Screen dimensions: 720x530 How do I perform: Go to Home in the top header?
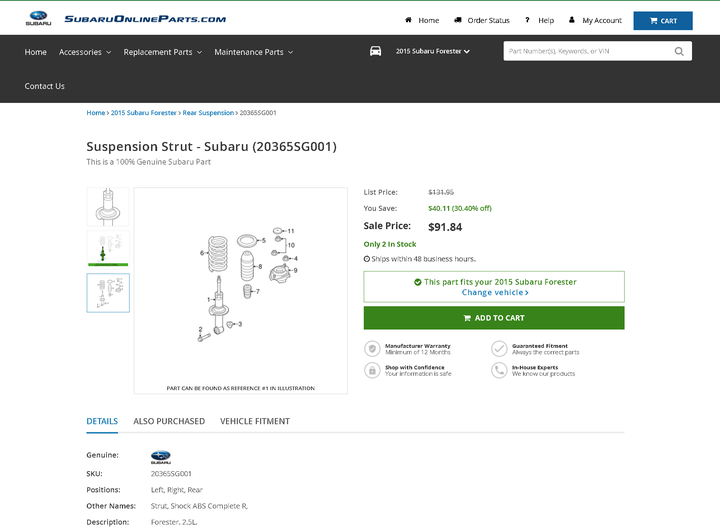point(428,20)
